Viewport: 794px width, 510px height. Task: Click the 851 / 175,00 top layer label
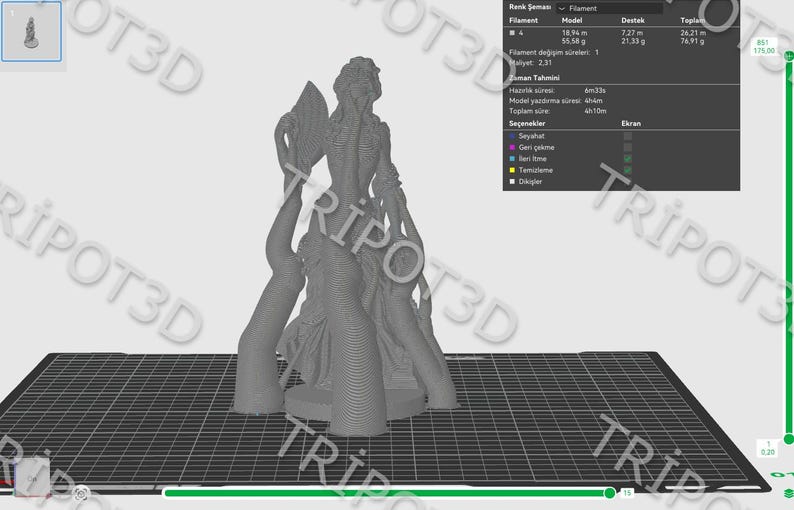(x=764, y=47)
